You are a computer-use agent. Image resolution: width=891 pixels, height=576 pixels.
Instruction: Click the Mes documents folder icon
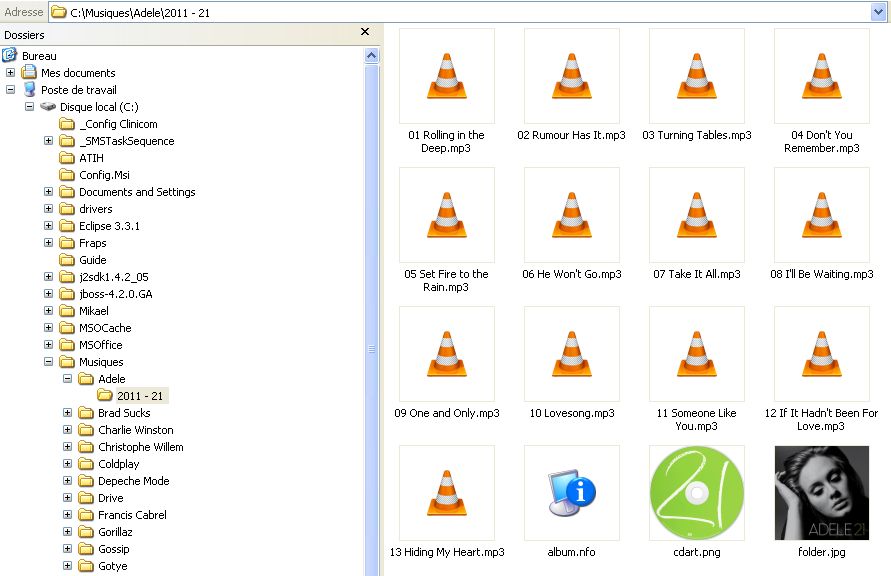point(29,72)
